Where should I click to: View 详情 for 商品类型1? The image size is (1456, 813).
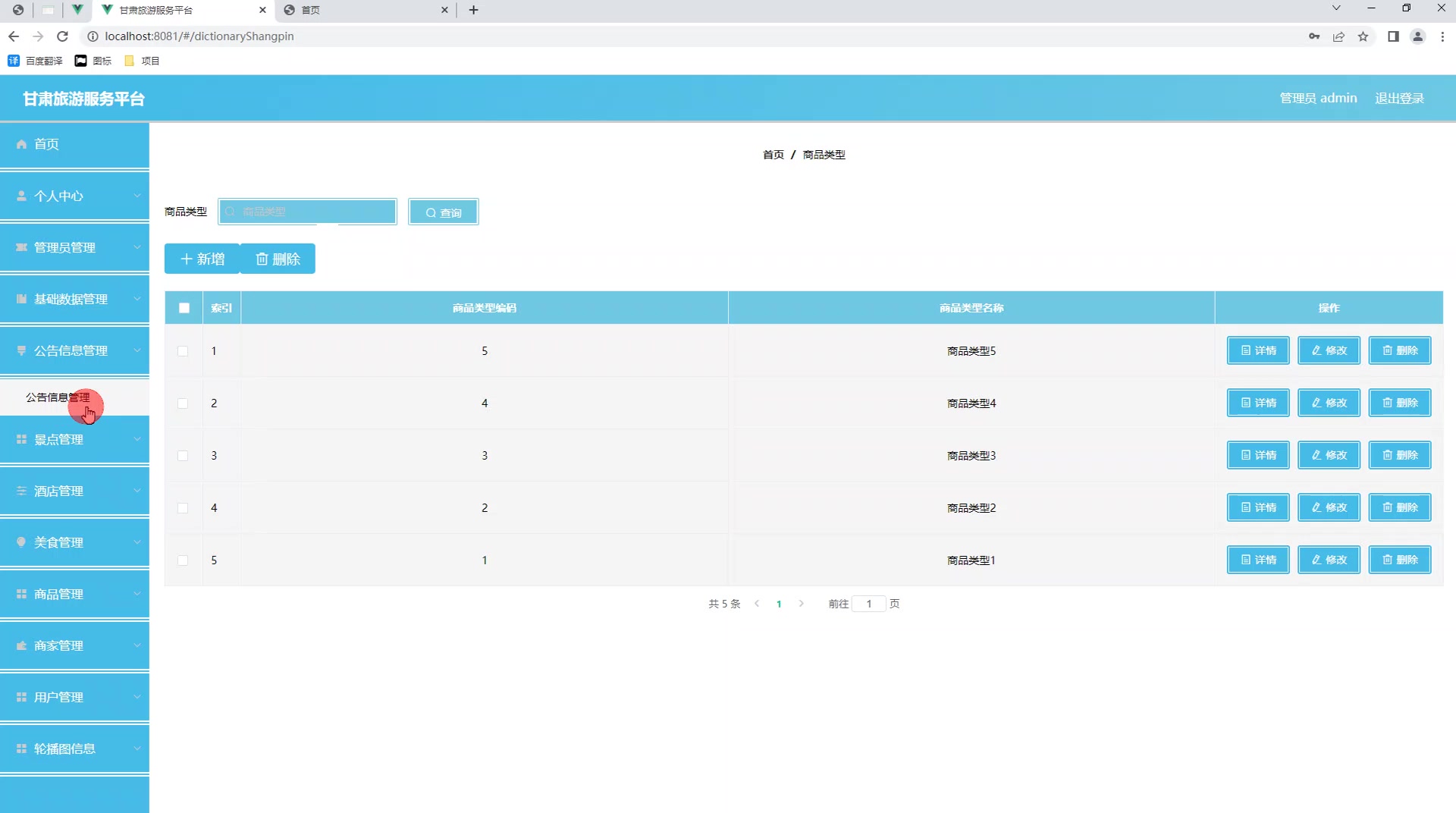click(x=1258, y=560)
